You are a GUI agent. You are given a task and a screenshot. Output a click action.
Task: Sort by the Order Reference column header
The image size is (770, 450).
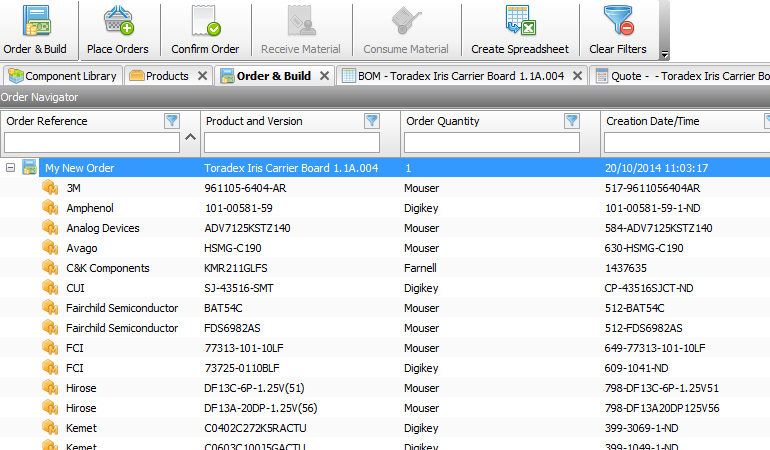tap(47, 121)
